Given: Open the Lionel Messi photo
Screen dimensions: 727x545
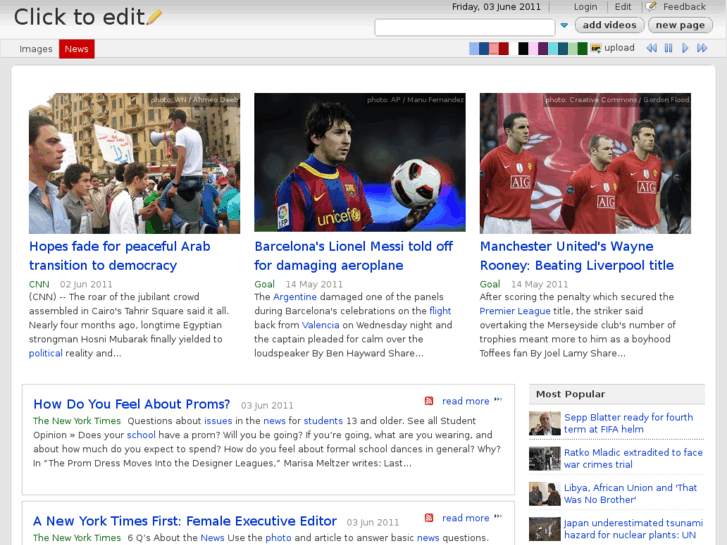Looking at the screenshot, I should 360,162.
